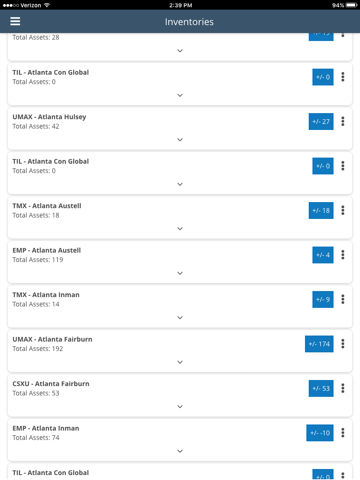The width and height of the screenshot is (360, 480).
Task: Expand the UMAX - Atlanta Fairburn card
Action: [x=180, y=362]
